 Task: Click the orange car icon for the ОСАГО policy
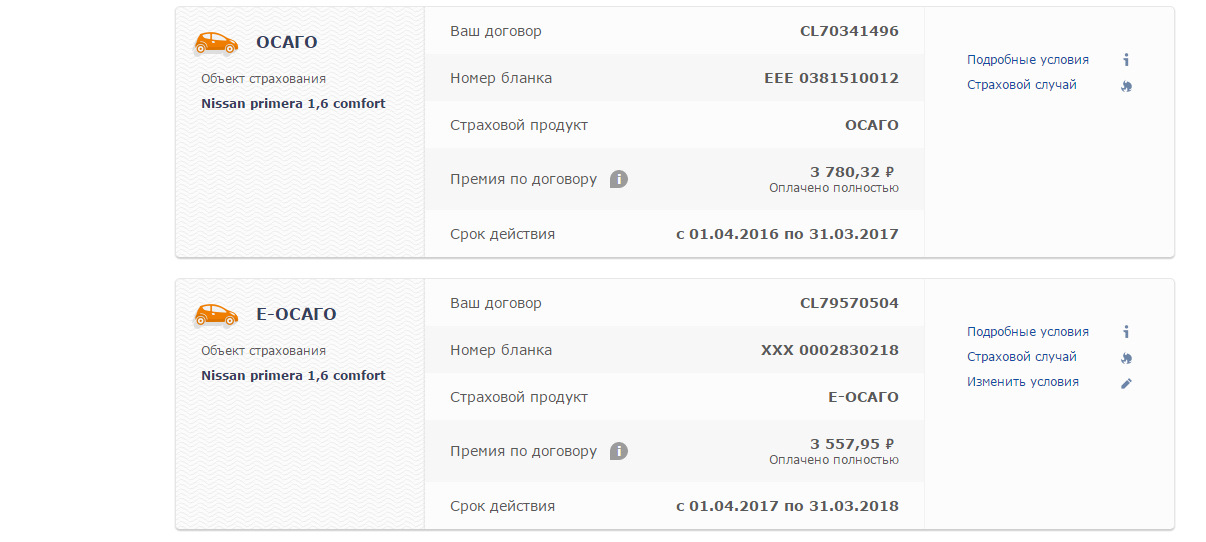coord(215,42)
